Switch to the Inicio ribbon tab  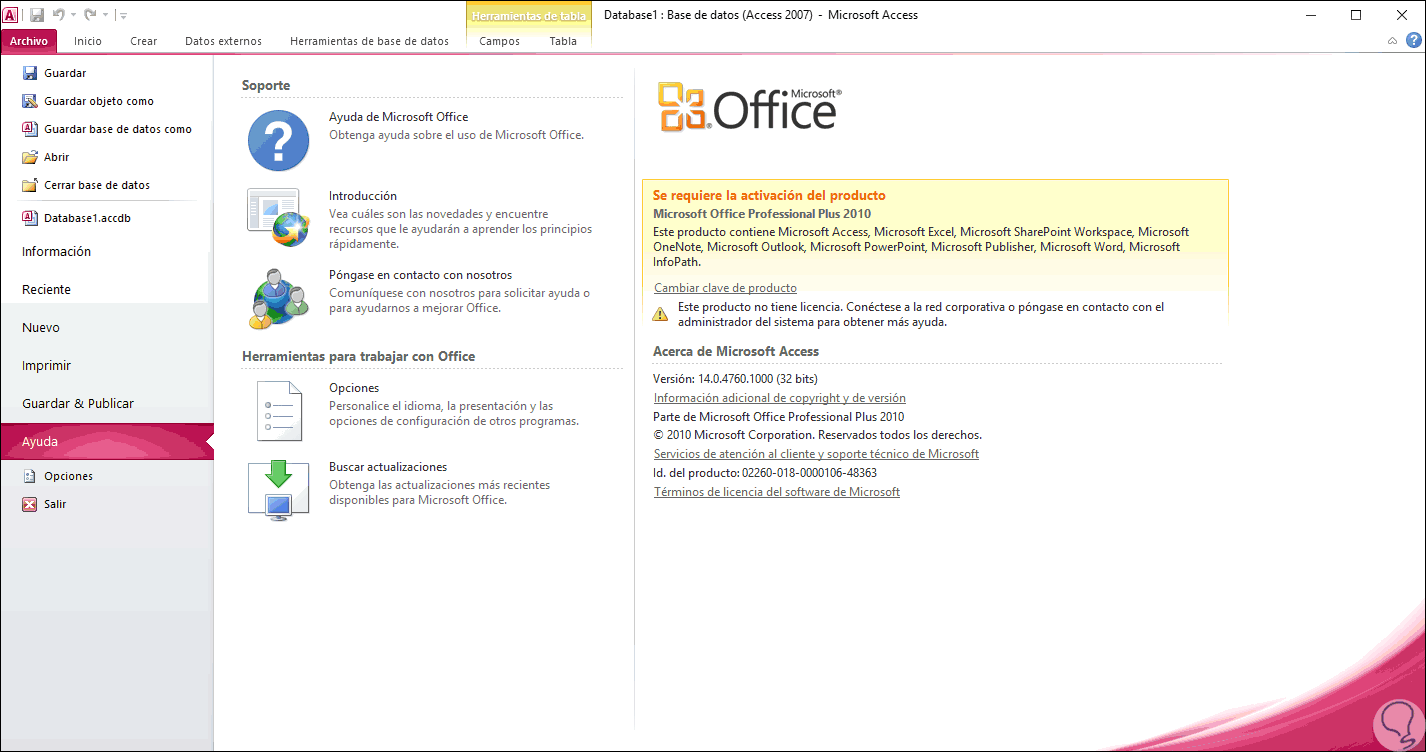88,41
